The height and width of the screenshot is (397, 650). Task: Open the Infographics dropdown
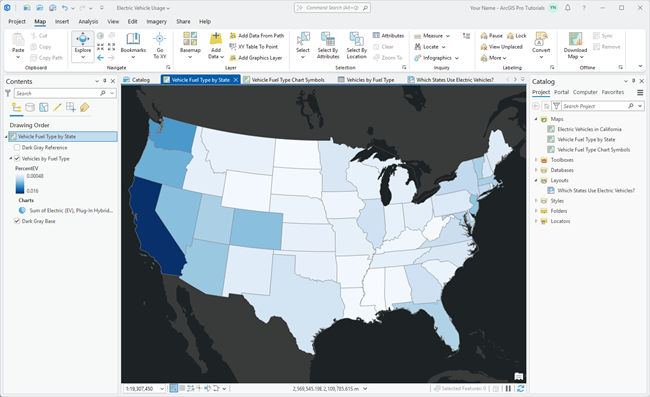pyautogui.click(x=456, y=58)
